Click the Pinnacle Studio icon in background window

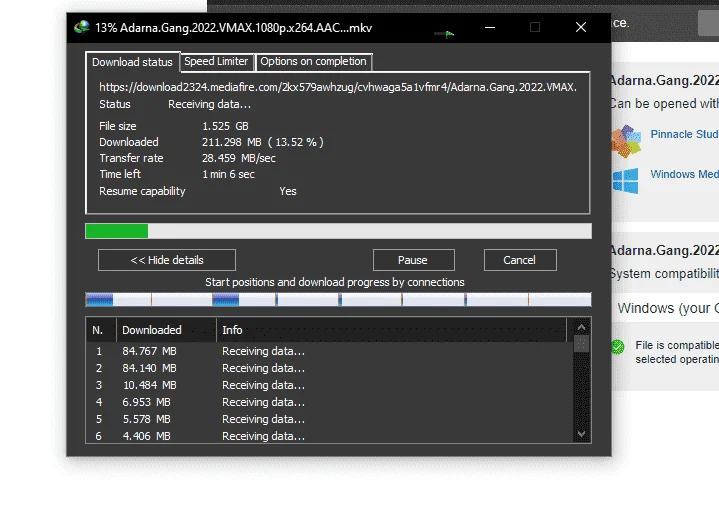pyautogui.click(x=626, y=141)
